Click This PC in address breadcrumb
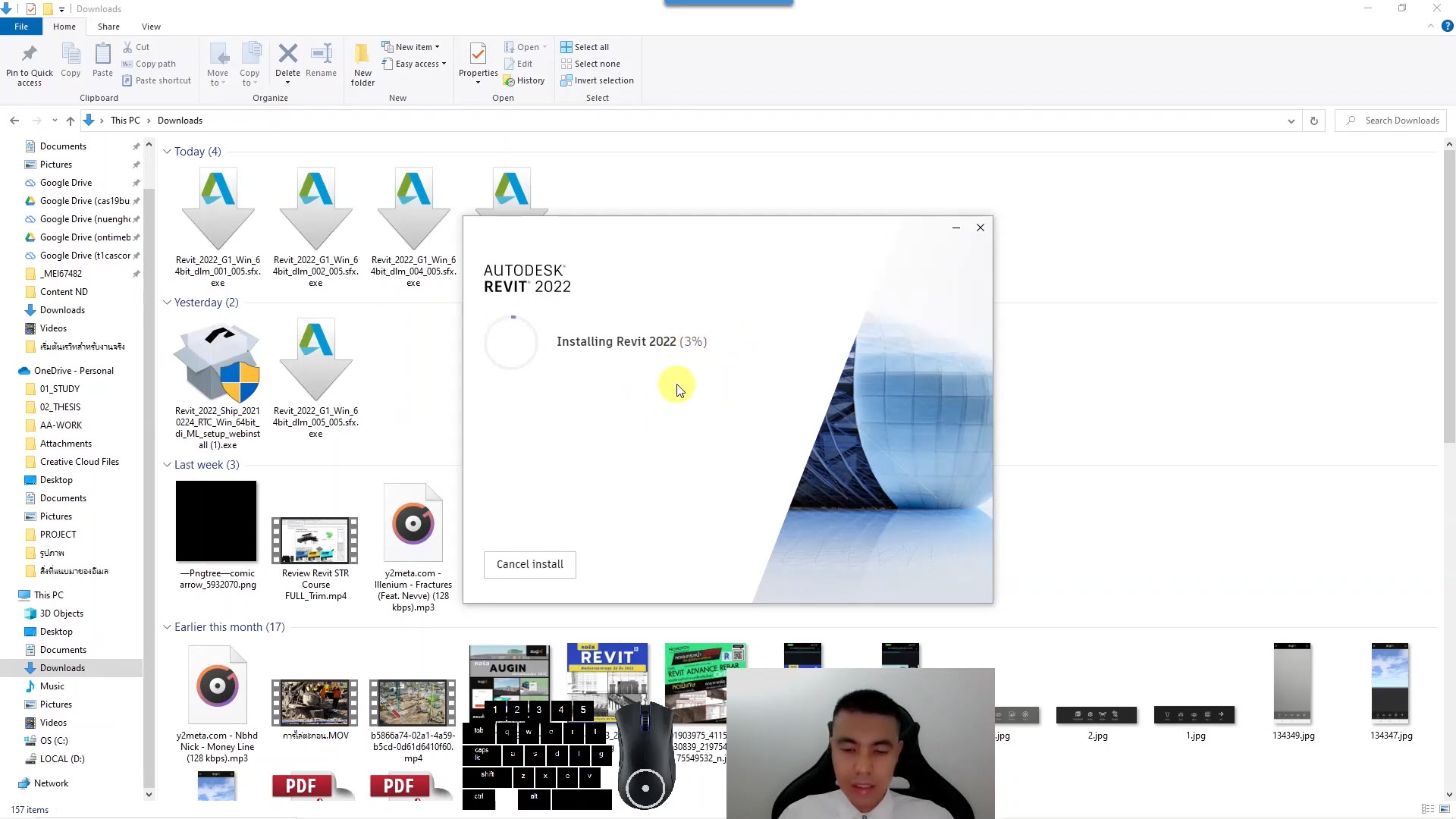1456x819 pixels. [x=125, y=121]
